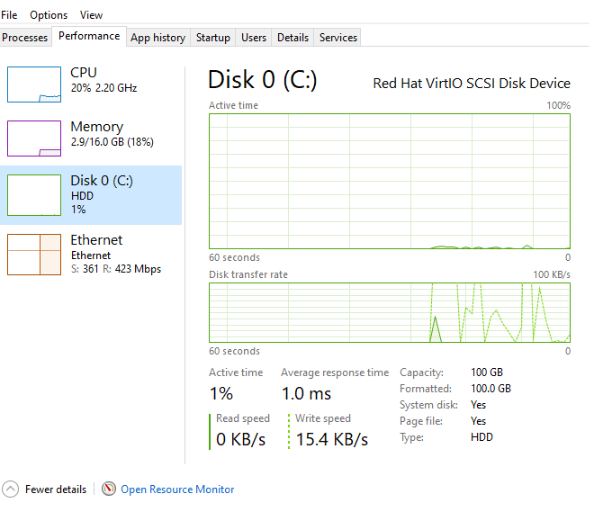Select the CPU usage graph thumbnail

pyautogui.click(x=34, y=84)
